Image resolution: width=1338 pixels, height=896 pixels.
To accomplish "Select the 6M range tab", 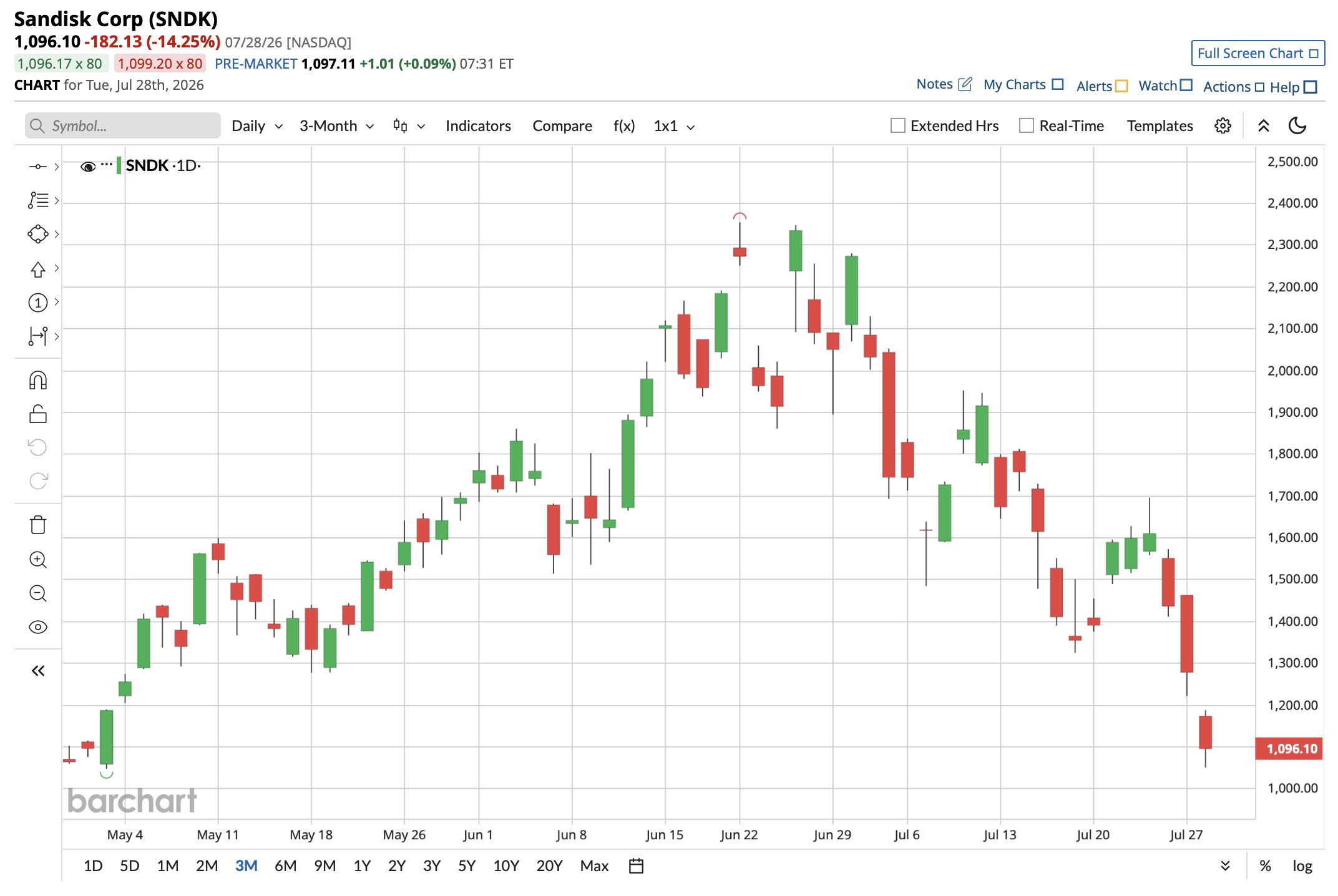I will pos(286,866).
